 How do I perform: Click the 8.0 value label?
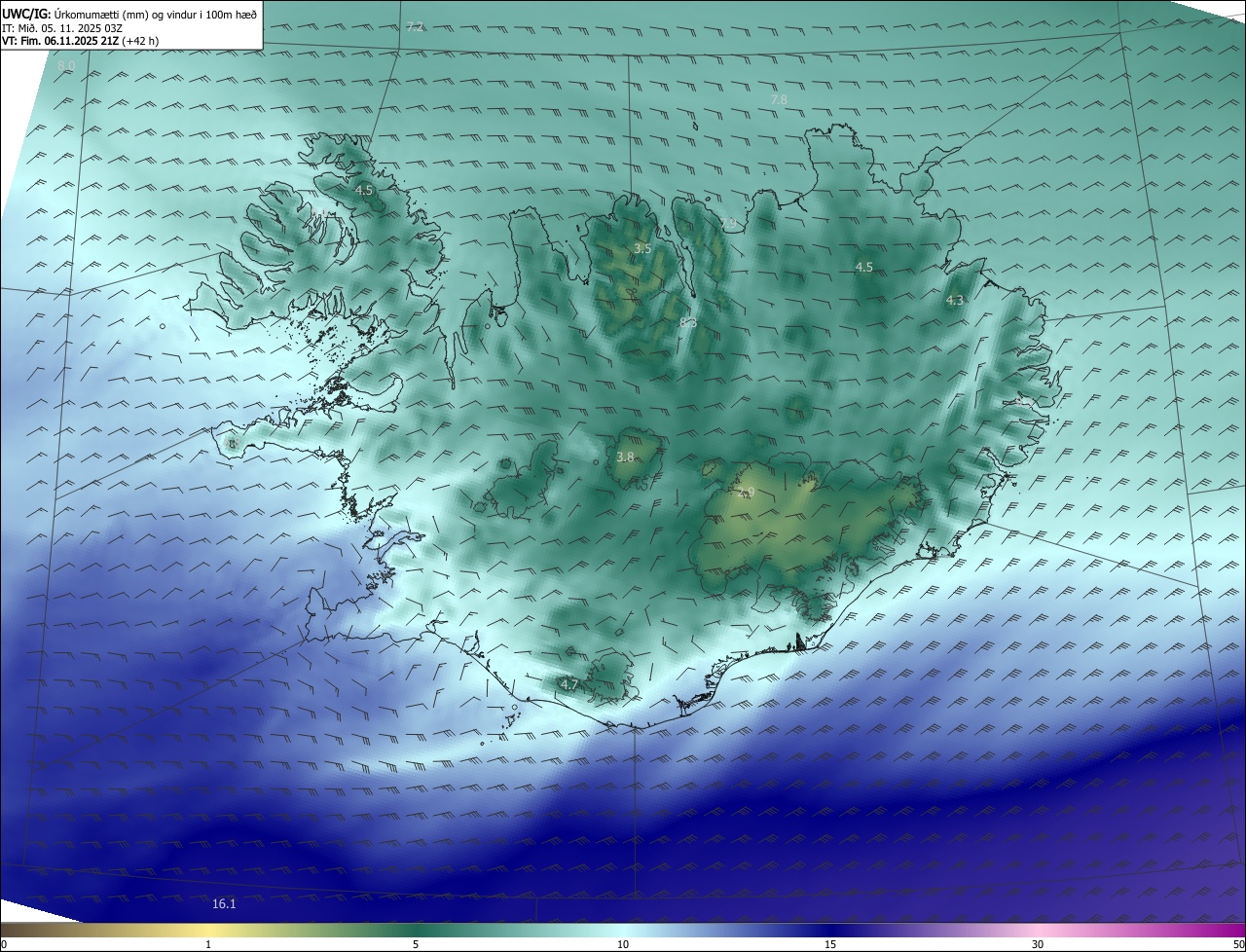(66, 65)
